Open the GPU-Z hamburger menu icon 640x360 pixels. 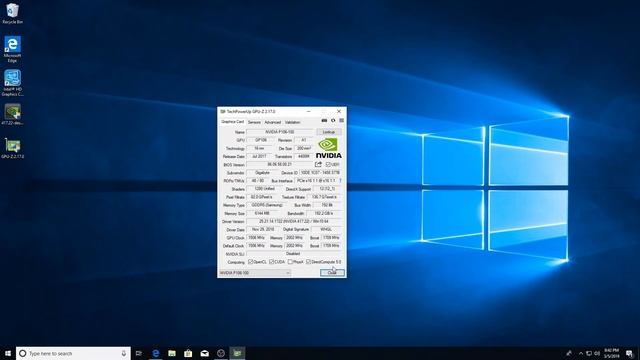[x=342, y=121]
